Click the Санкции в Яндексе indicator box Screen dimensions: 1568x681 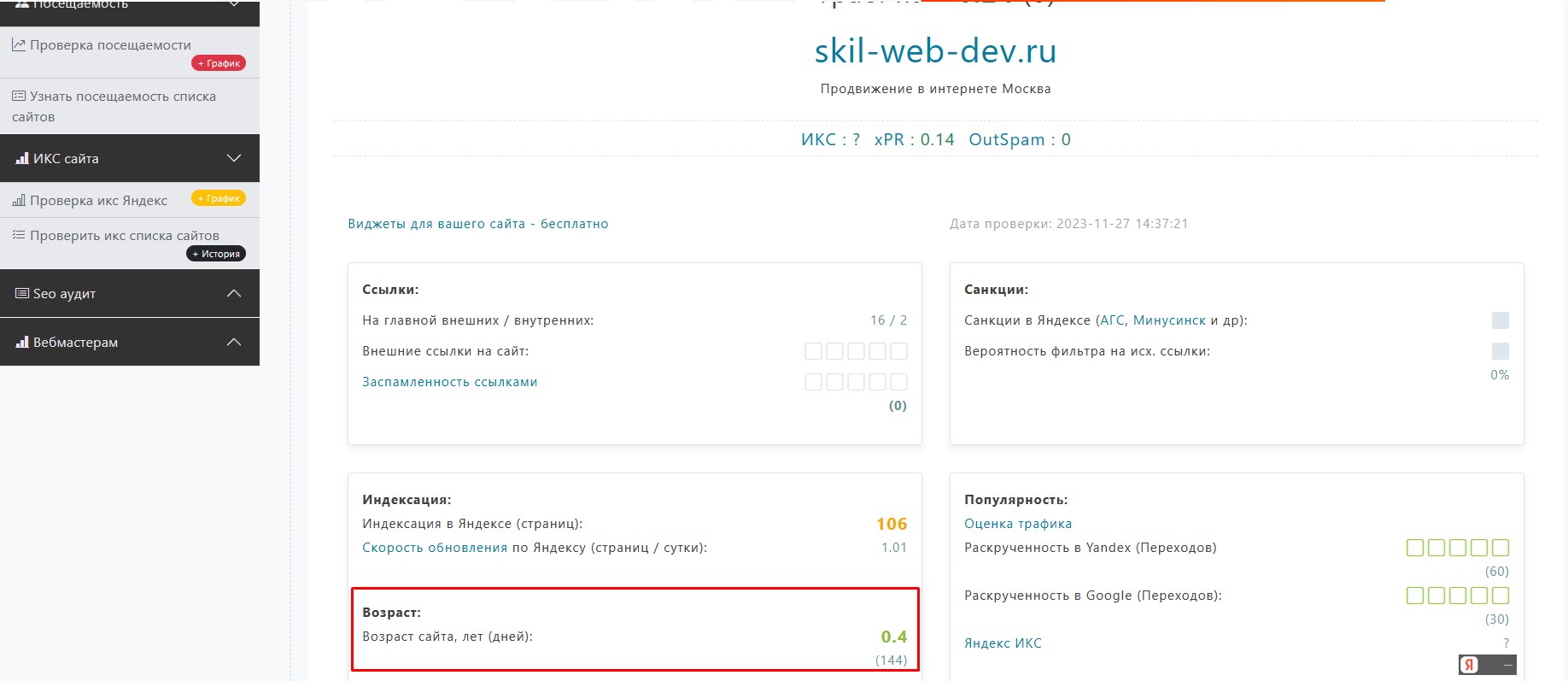point(1501,320)
